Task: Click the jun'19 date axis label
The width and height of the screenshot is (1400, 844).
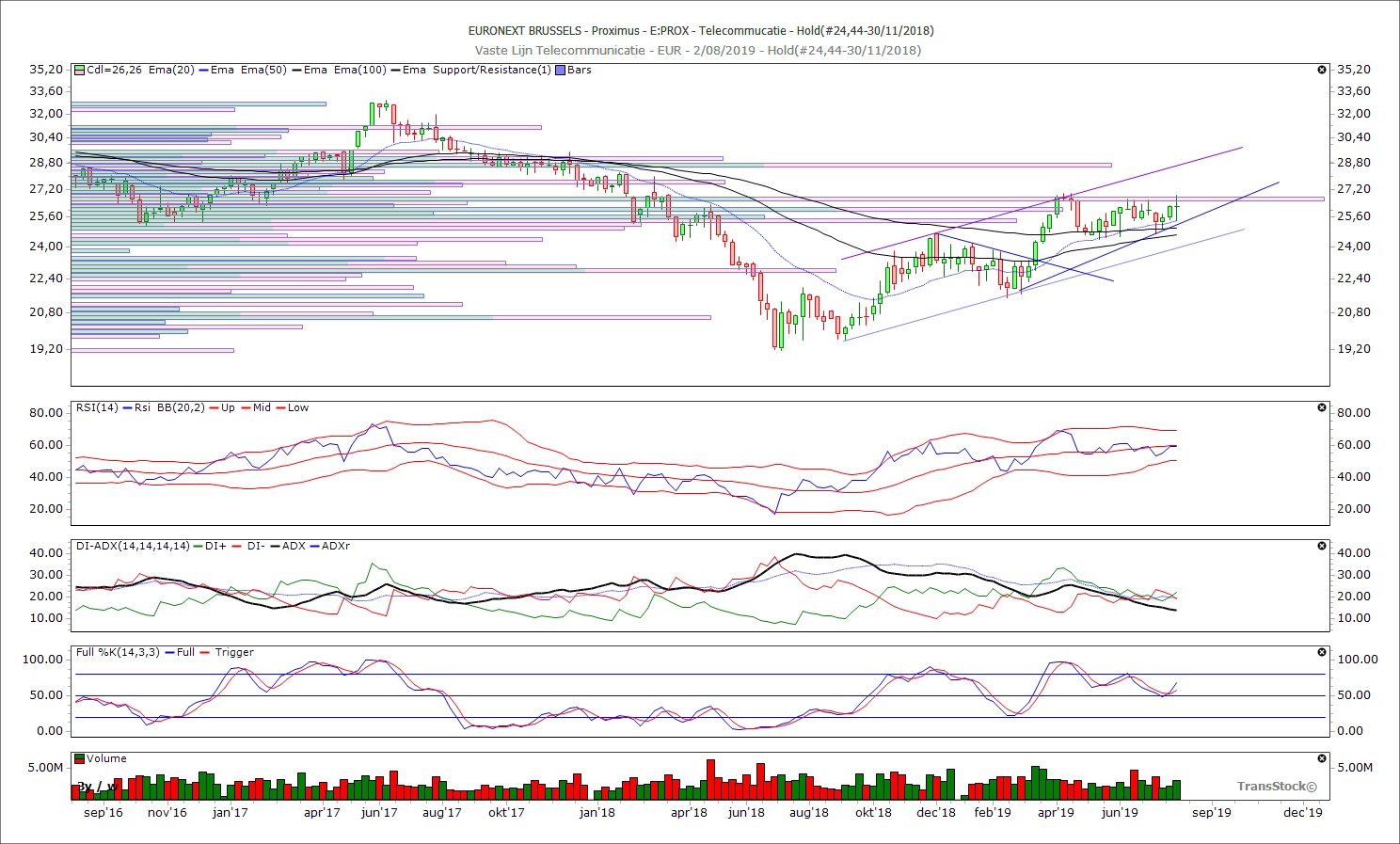Action: 1120,812
